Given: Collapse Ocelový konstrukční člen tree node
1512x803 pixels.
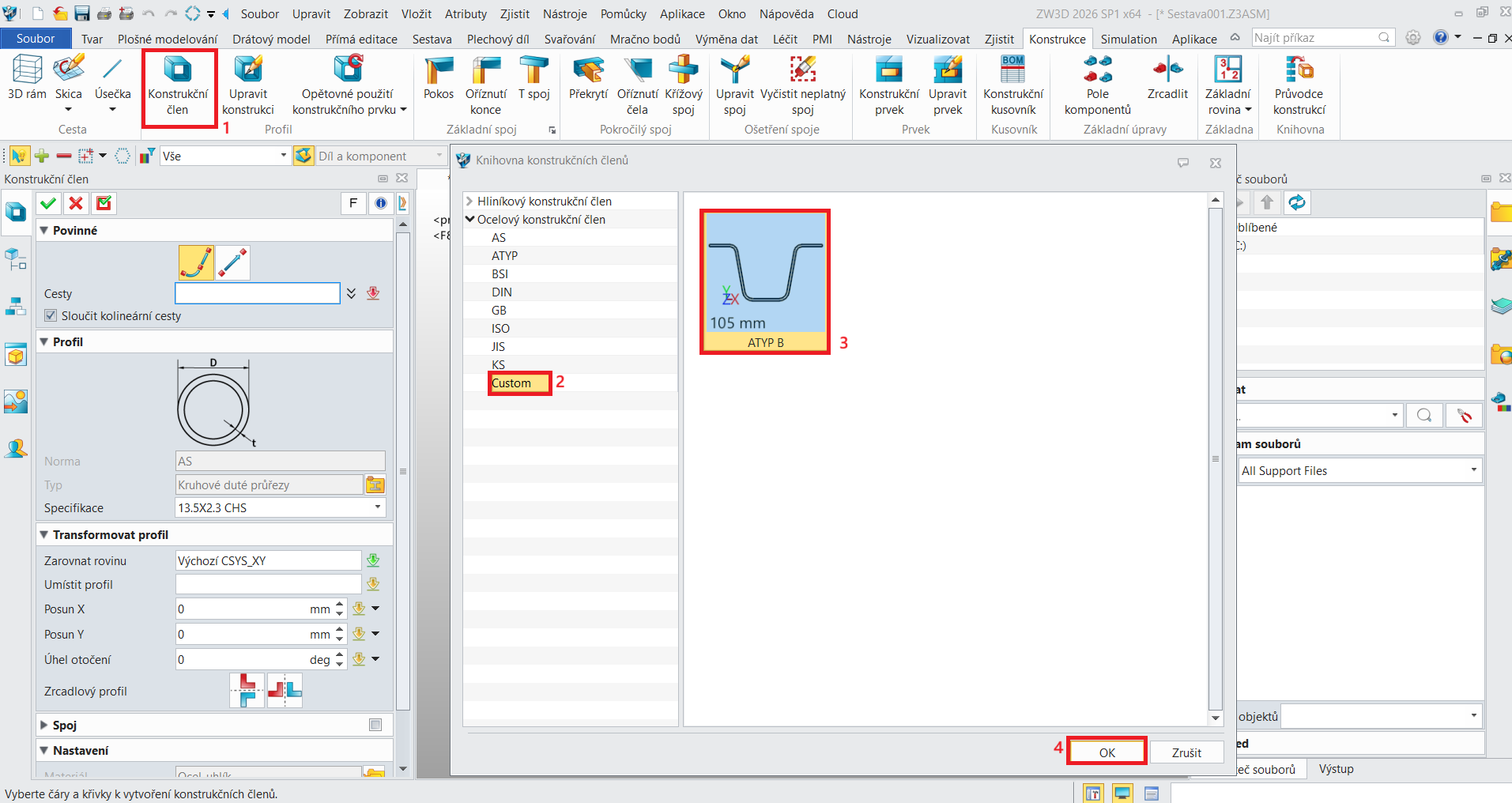Looking at the screenshot, I should (469, 220).
